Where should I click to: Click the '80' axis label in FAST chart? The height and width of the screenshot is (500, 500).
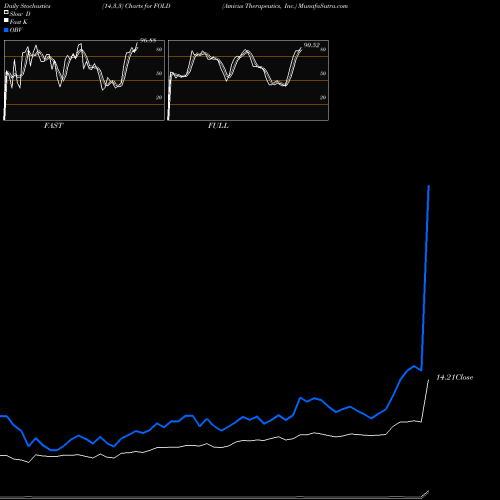point(159,49)
